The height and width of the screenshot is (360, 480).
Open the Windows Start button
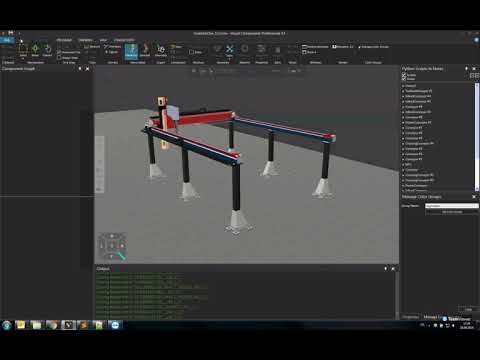point(7,325)
